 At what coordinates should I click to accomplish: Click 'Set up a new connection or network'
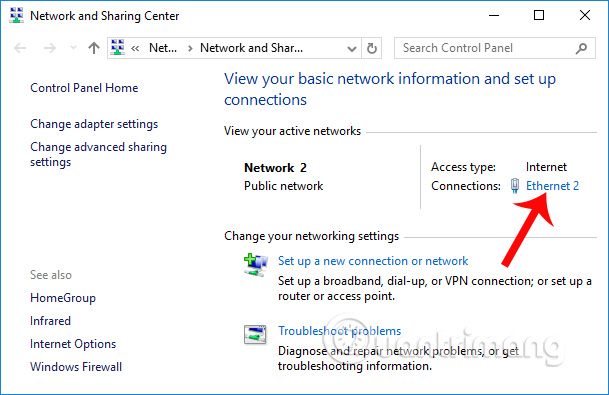coord(373,261)
